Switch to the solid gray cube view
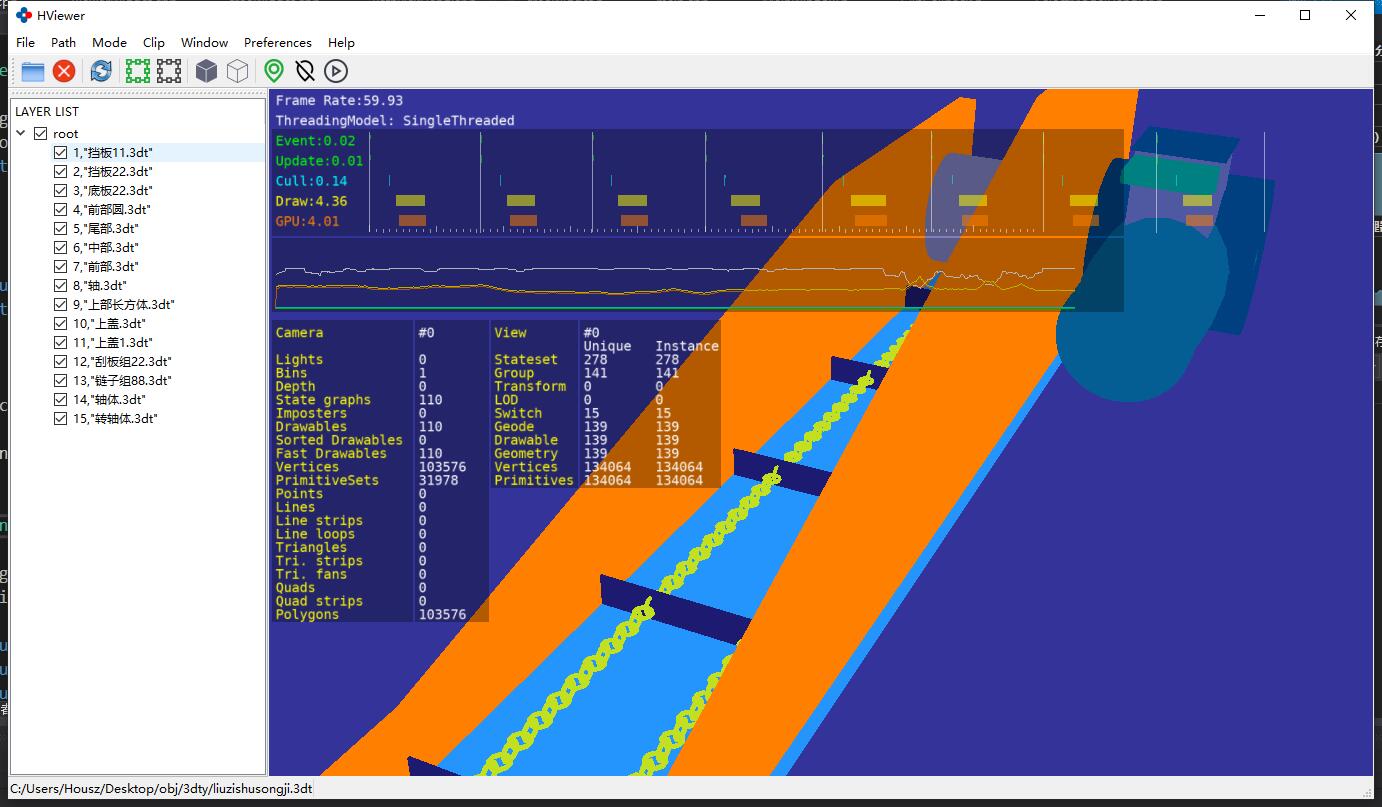 206,71
